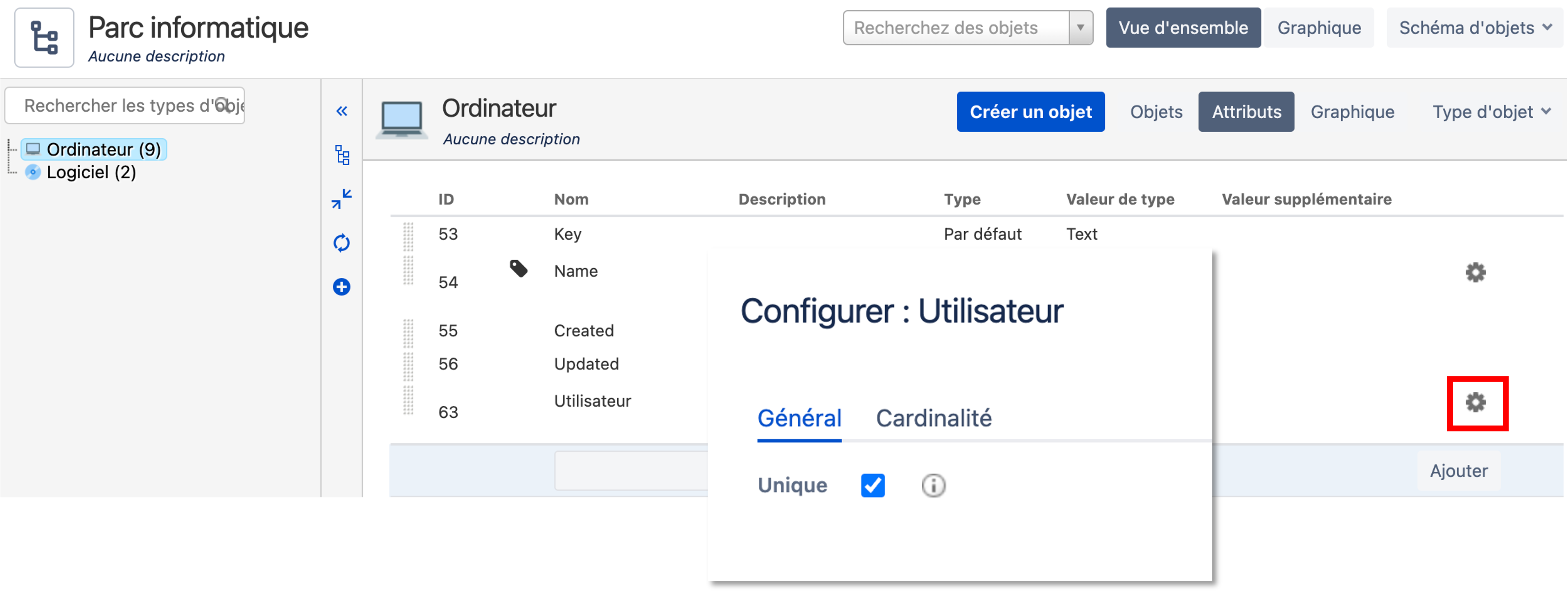Open the Type d'objet dropdown
This screenshot has width=1568, height=594.
click(x=1491, y=111)
